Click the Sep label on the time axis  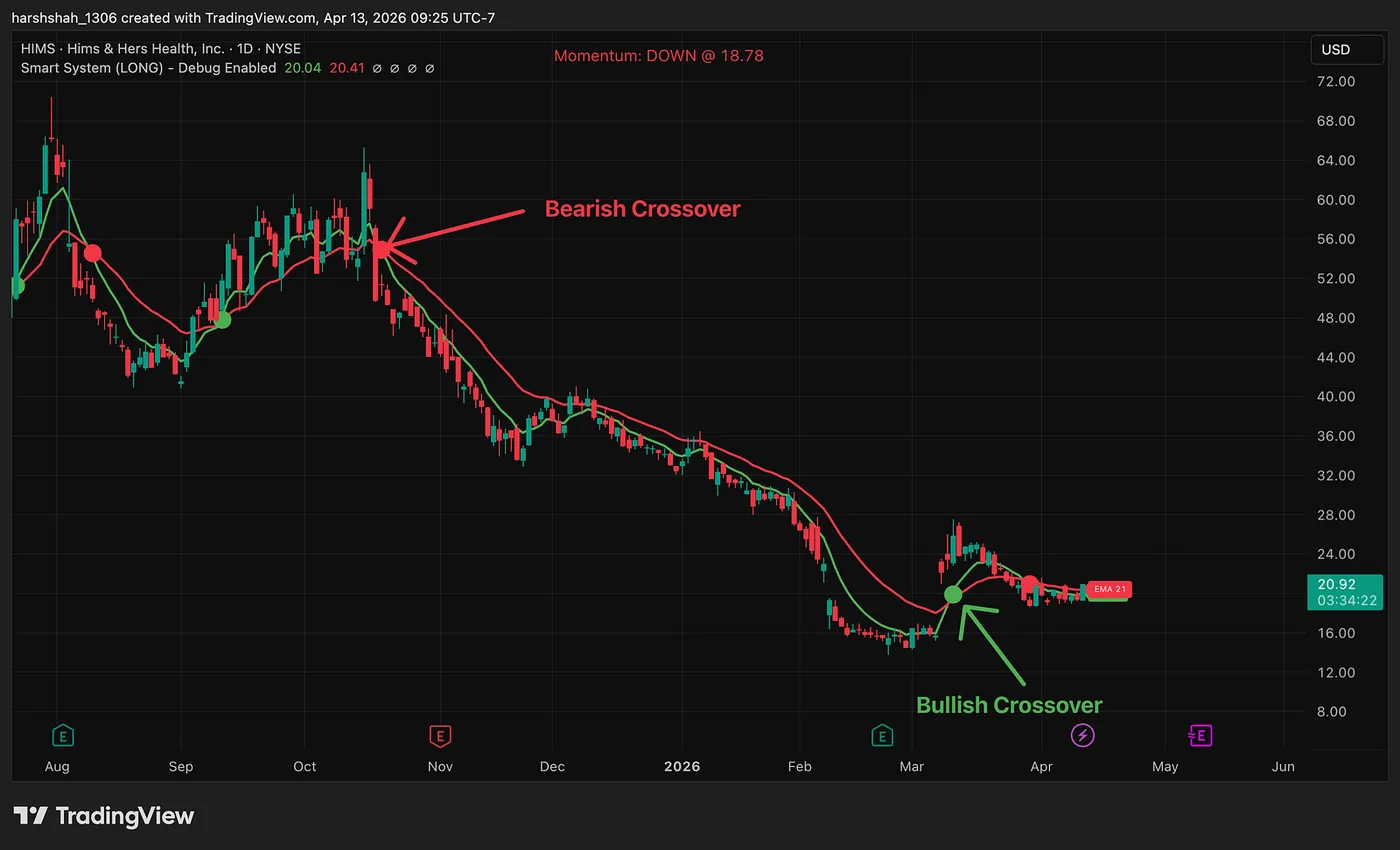click(181, 767)
